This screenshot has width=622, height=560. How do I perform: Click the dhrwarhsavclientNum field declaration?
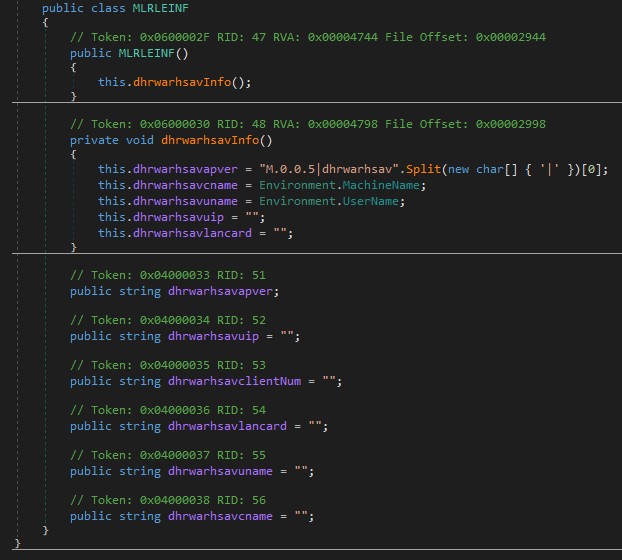(241, 381)
